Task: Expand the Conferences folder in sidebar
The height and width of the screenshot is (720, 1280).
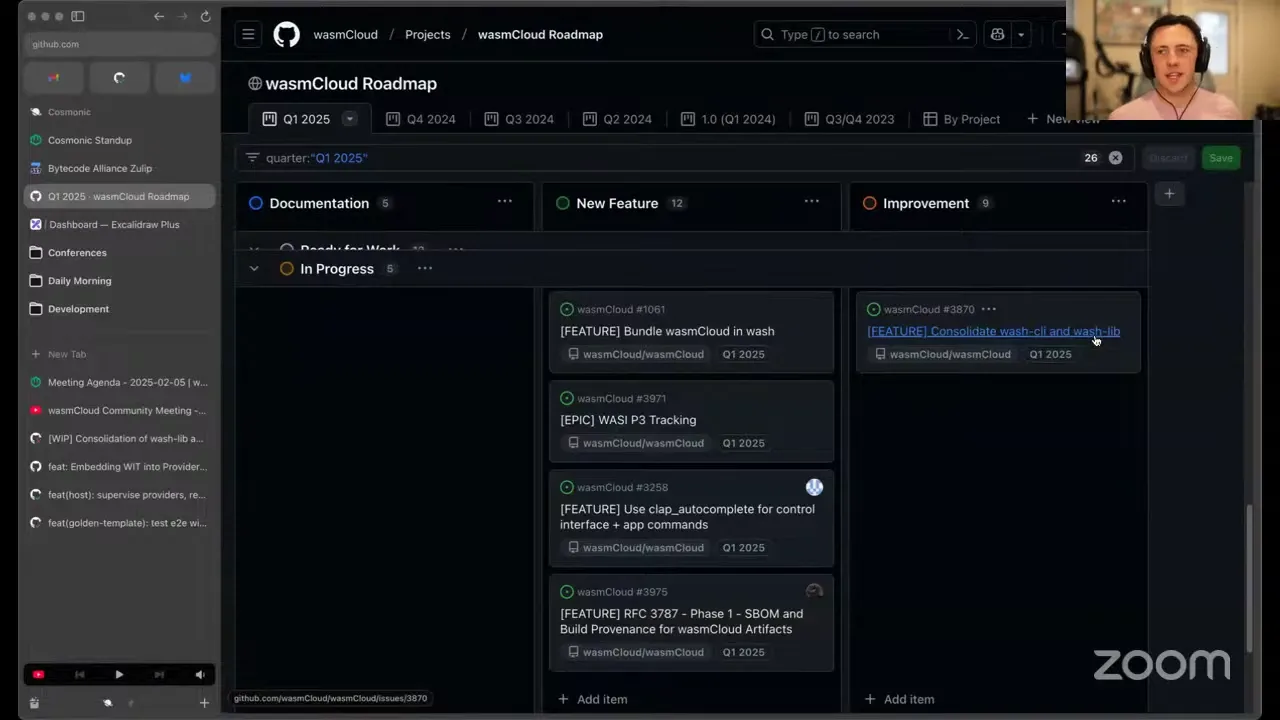Action: (119, 252)
